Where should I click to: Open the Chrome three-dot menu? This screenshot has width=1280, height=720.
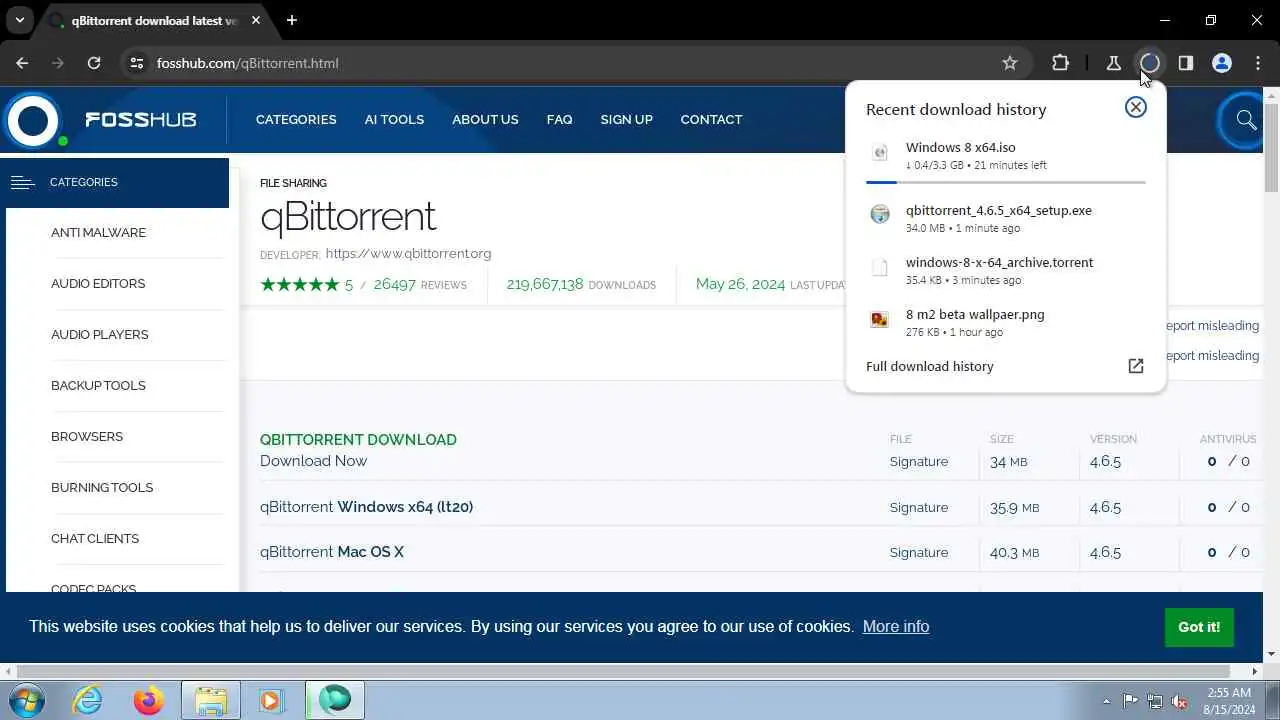coord(1258,63)
